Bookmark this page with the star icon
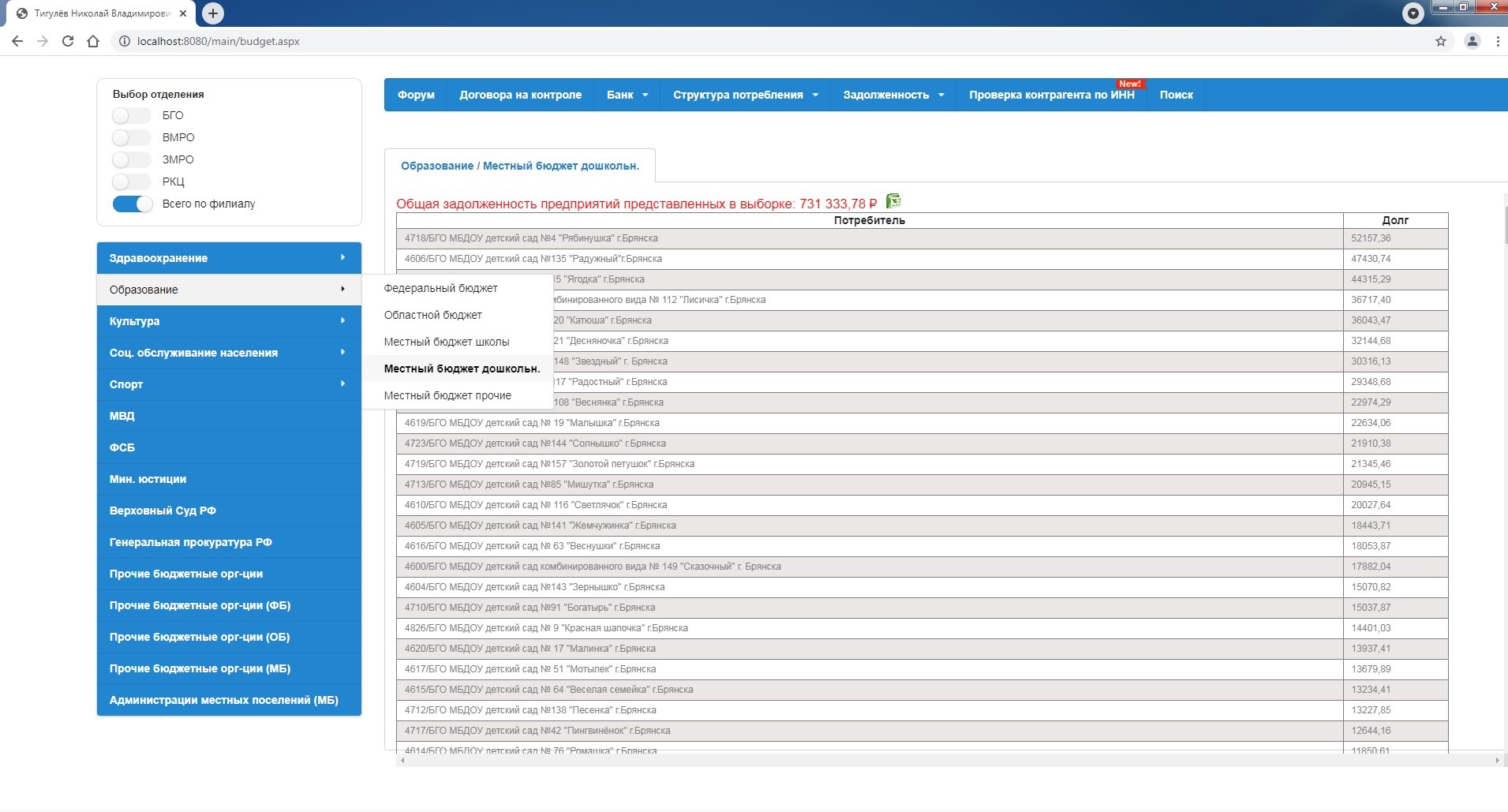The width and height of the screenshot is (1508, 812). point(1440,41)
